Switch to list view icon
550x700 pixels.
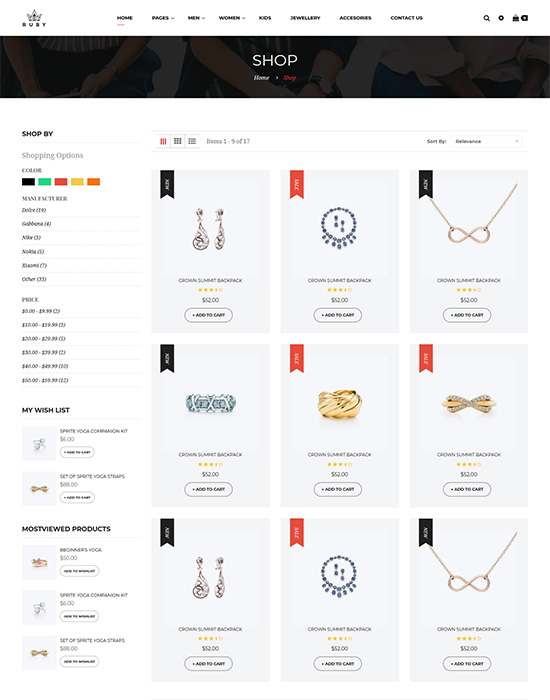(x=192, y=141)
